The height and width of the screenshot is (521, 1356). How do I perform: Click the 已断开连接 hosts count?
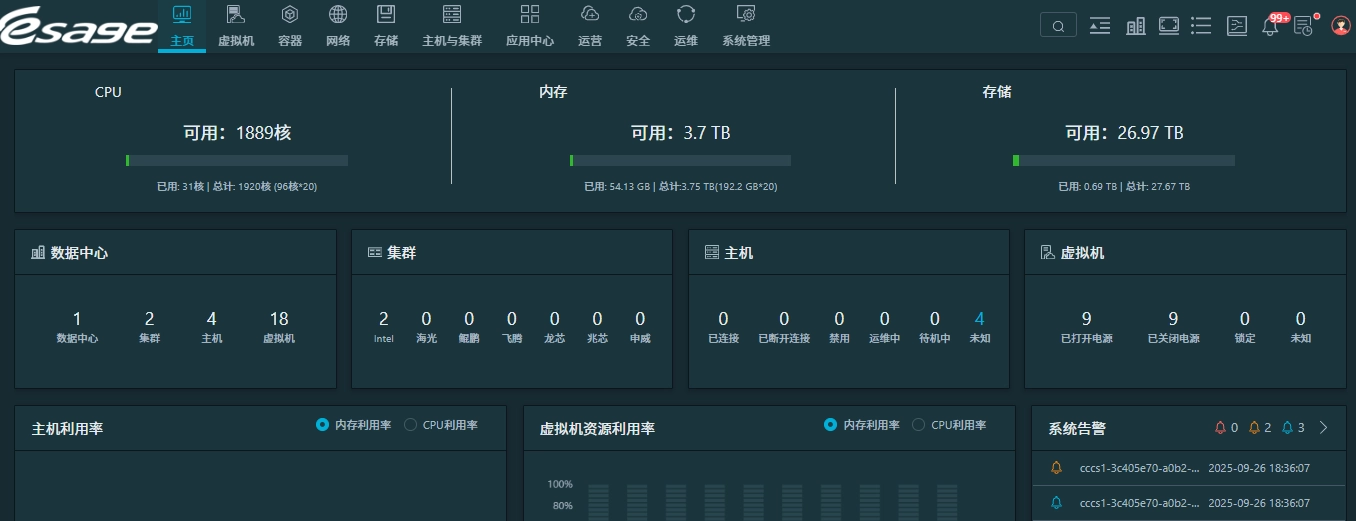[x=785, y=319]
